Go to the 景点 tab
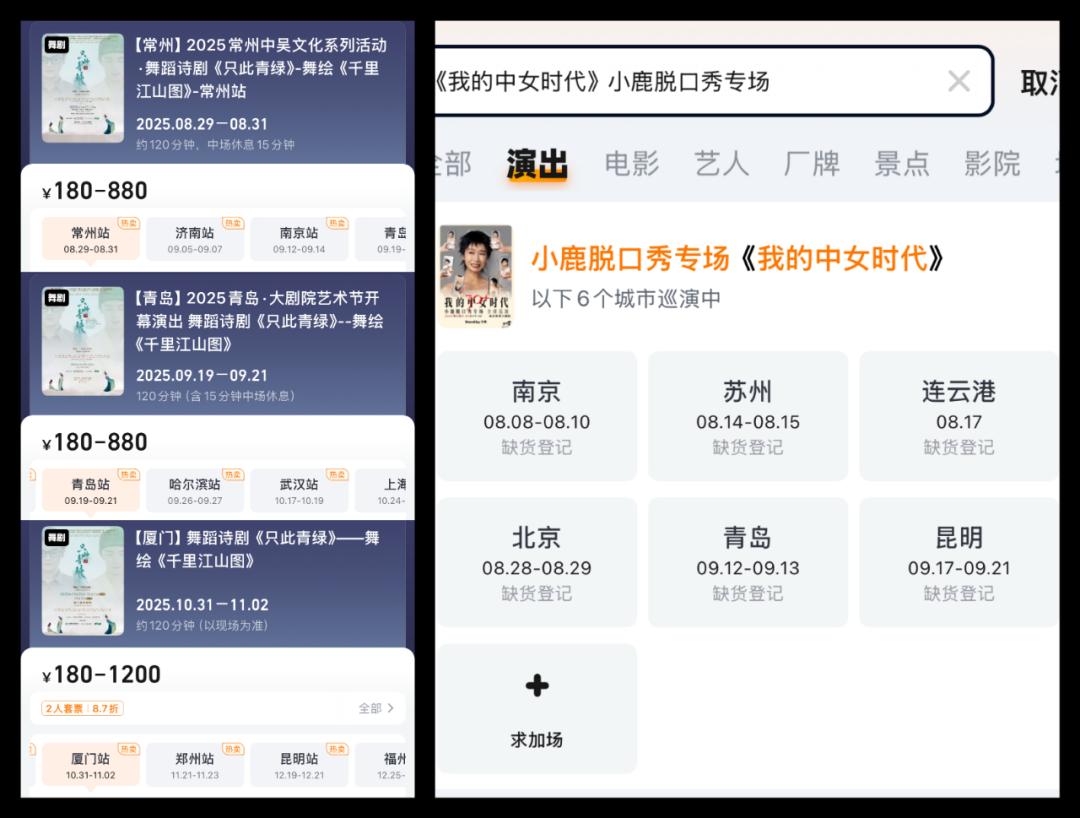Screen dimensions: 1080x818 901,164
